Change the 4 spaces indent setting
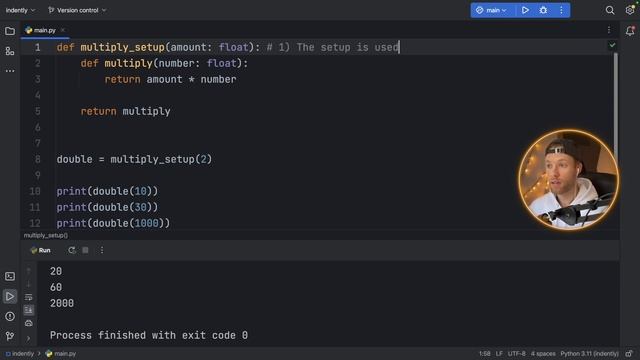The image size is (640, 360). click(x=543, y=354)
